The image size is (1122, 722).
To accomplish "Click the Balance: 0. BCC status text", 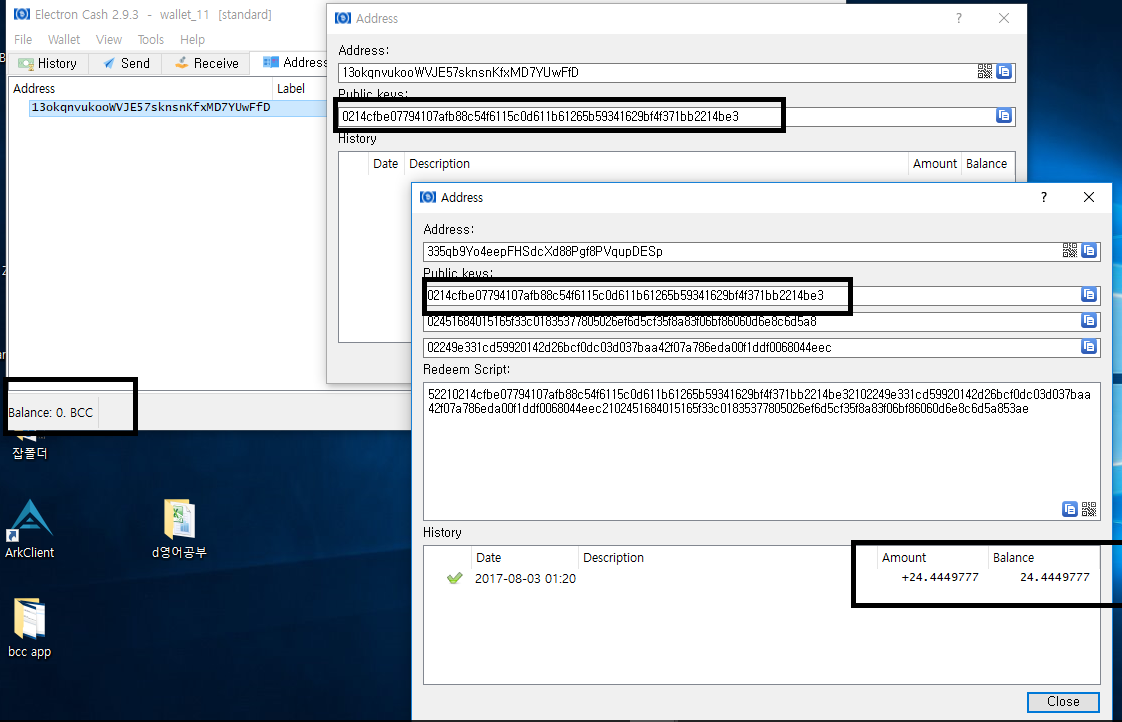I will pos(50,413).
